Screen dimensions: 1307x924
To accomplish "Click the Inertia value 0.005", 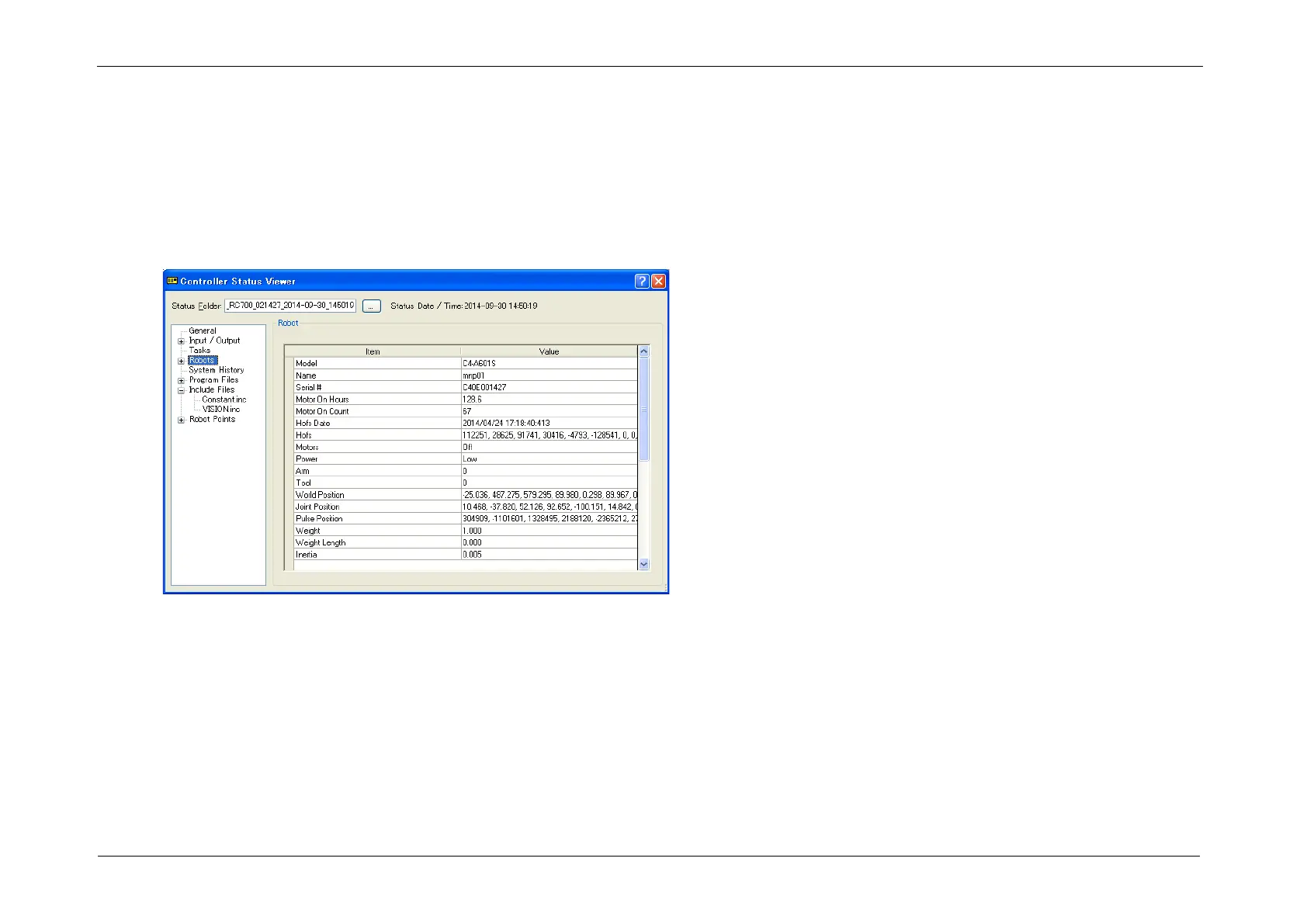I will [472, 555].
